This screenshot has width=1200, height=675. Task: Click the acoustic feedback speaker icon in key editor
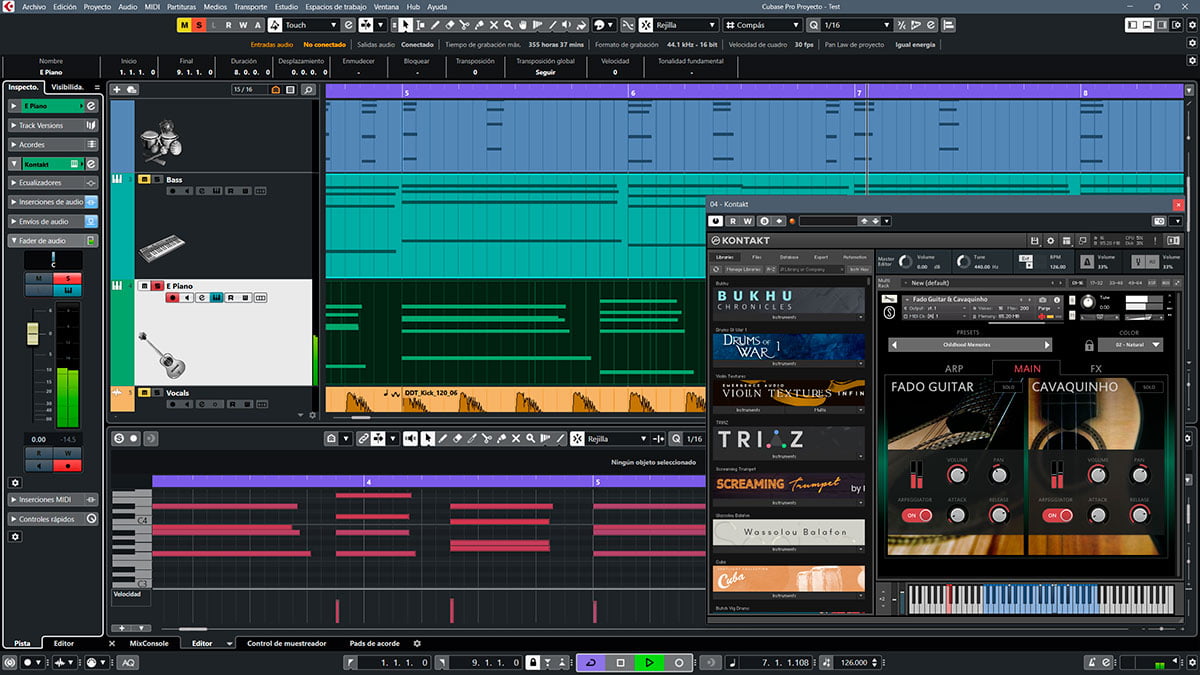pos(411,438)
